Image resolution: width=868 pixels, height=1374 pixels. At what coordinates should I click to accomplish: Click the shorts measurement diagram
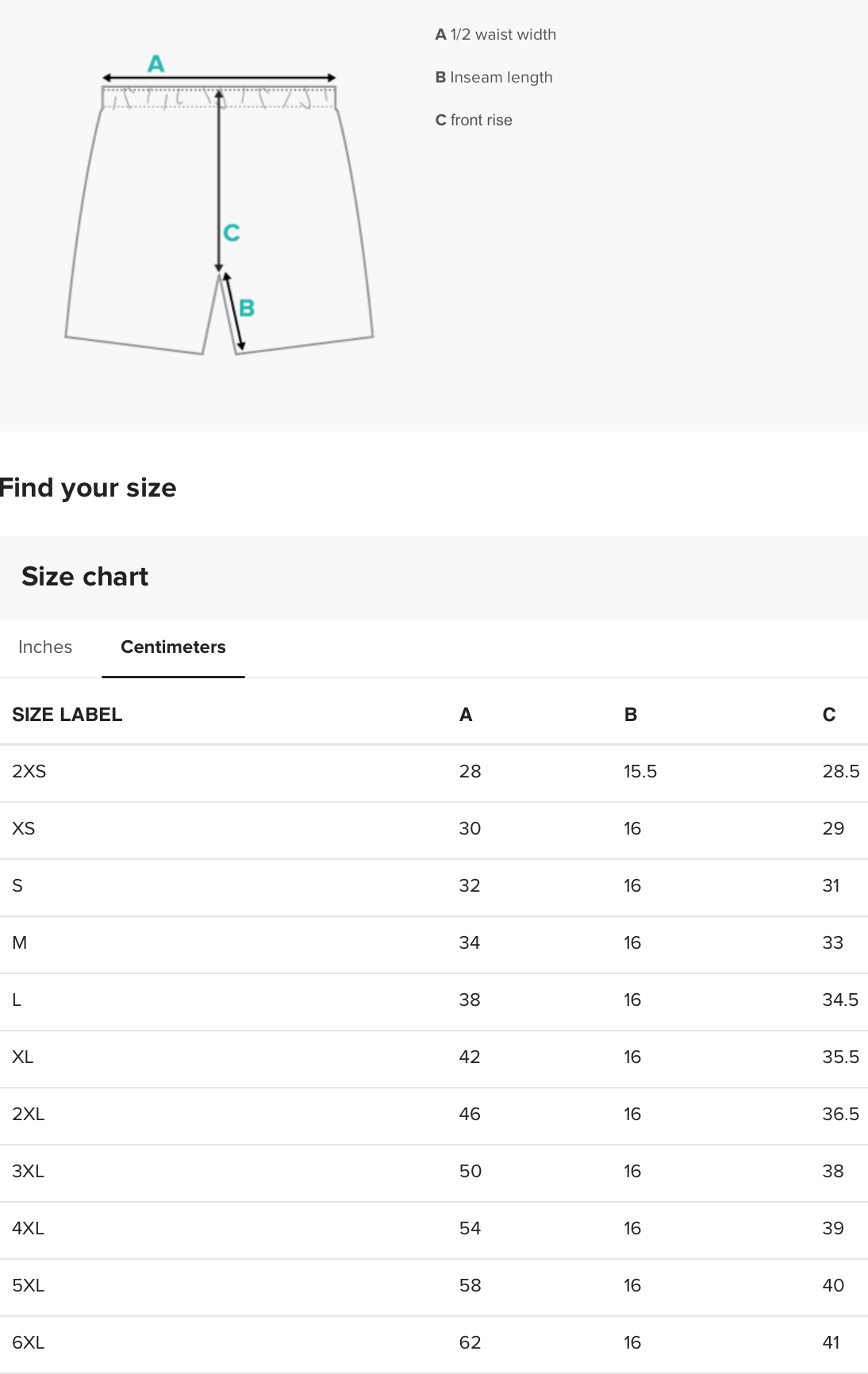(219, 214)
